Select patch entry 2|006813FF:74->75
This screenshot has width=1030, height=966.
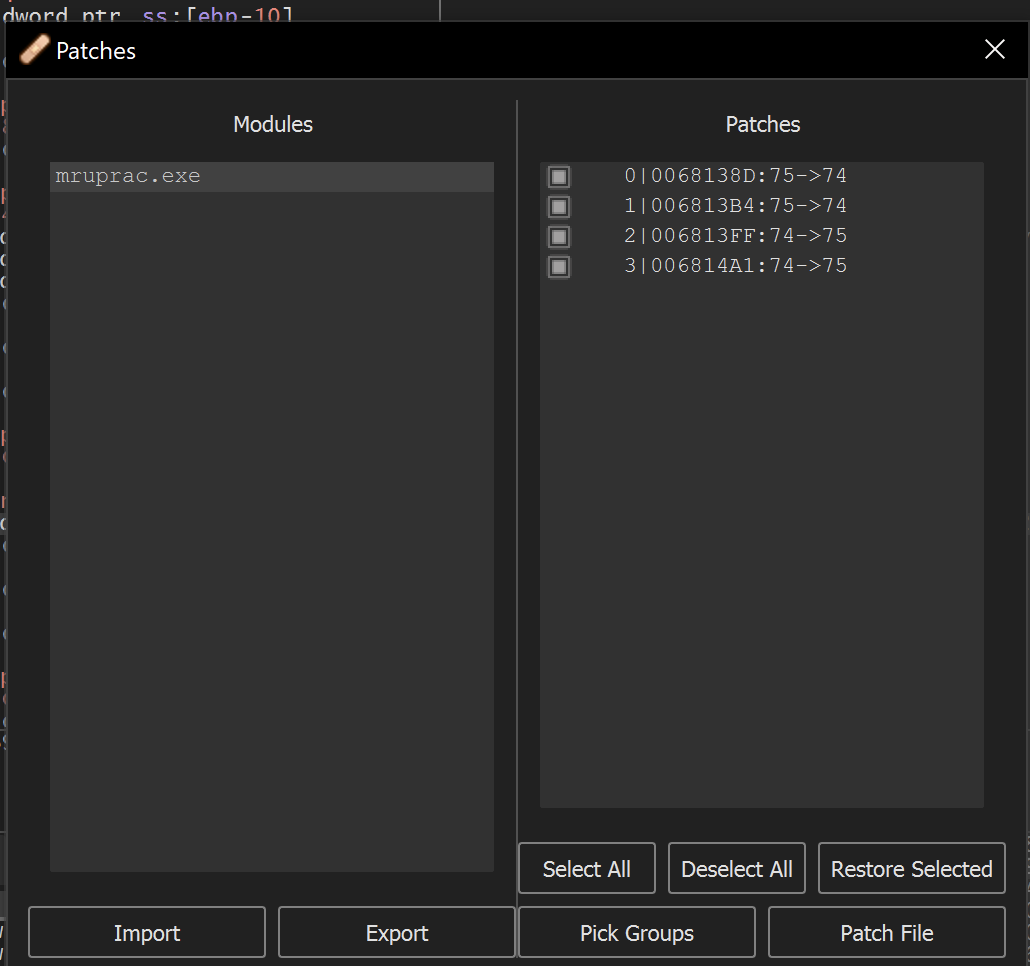[735, 236]
